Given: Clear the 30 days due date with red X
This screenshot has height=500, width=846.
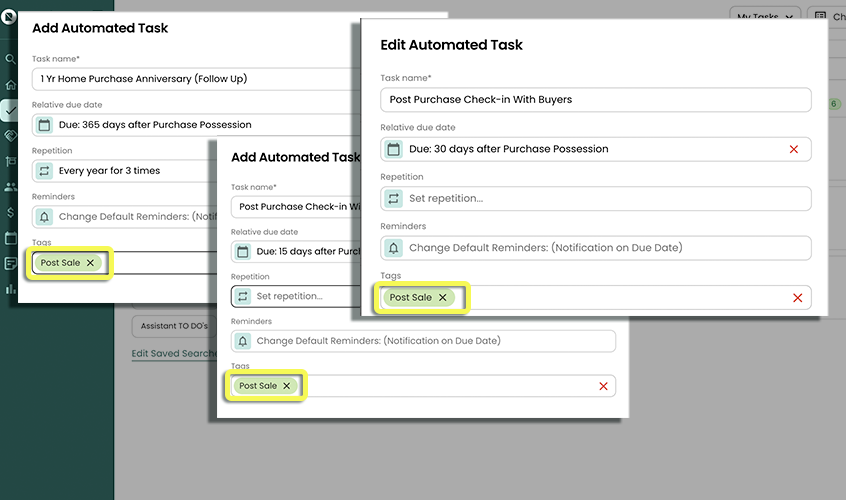Looking at the screenshot, I should (794, 149).
